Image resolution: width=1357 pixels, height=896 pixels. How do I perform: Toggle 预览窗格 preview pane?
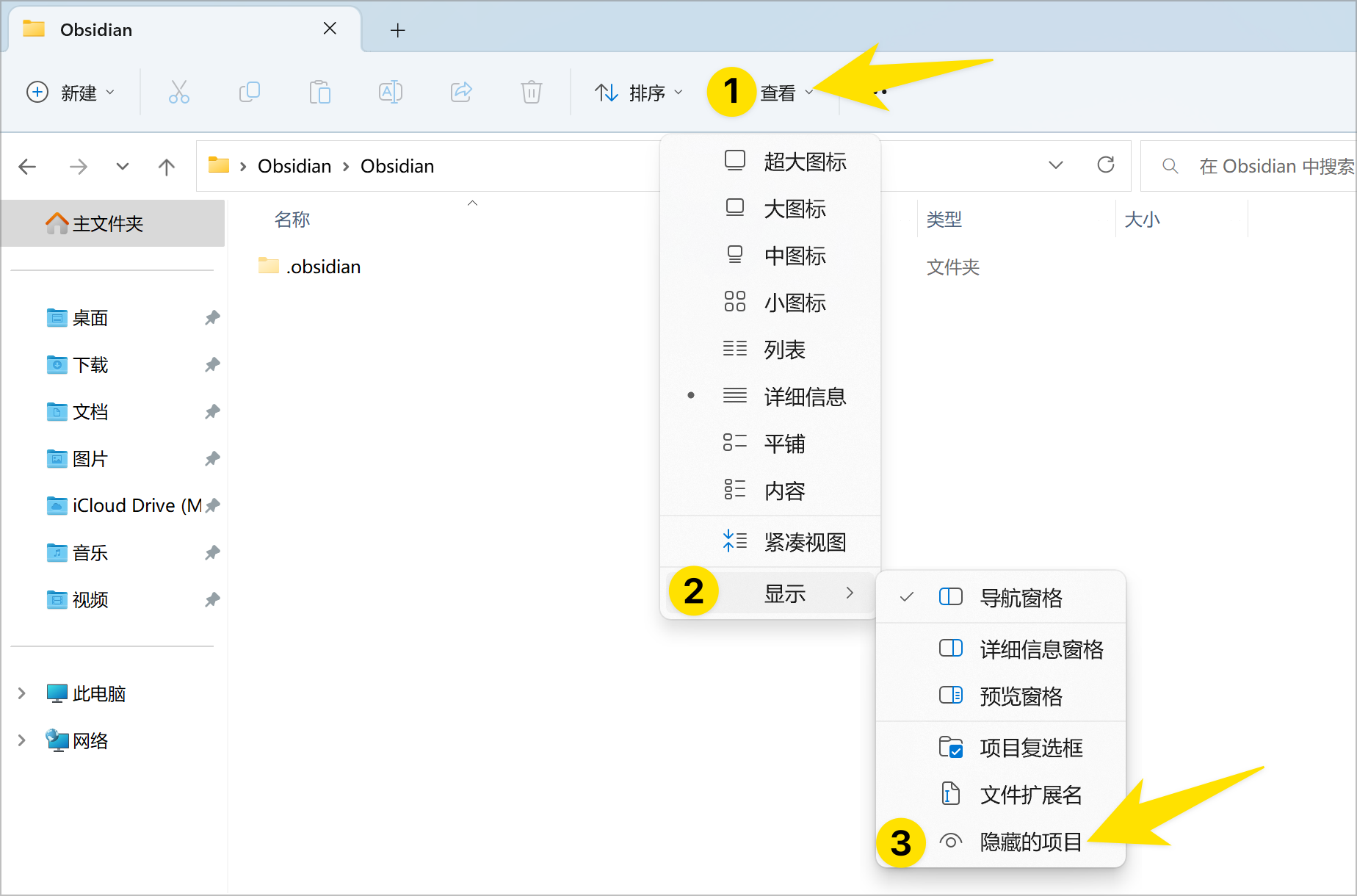click(x=1001, y=696)
